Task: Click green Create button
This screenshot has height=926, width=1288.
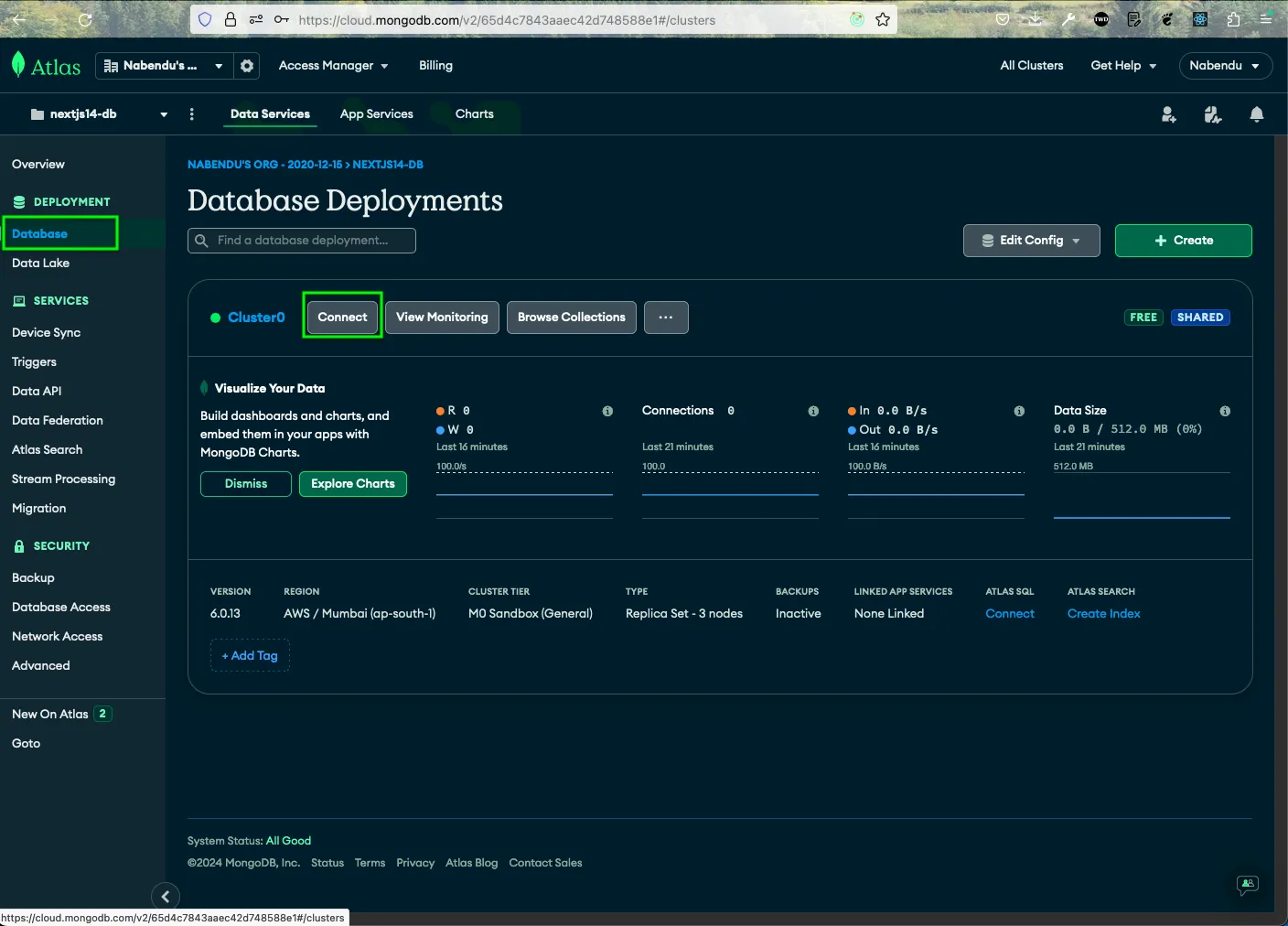Action: pos(1183,241)
